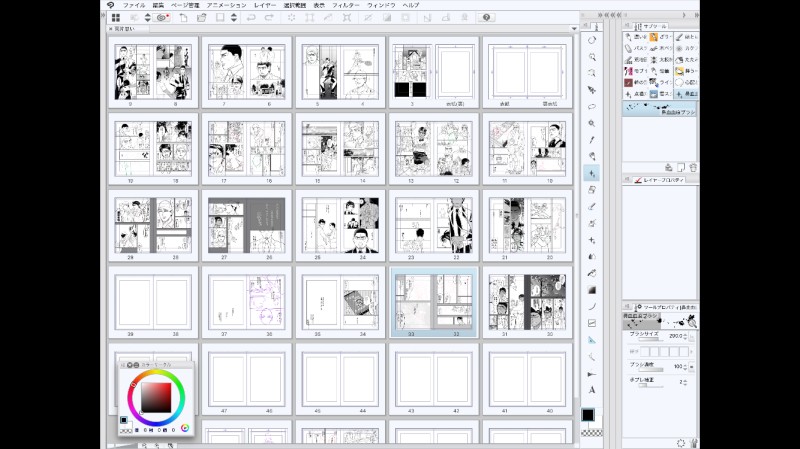Click the transparent checkered color swatch

click(x=592, y=433)
